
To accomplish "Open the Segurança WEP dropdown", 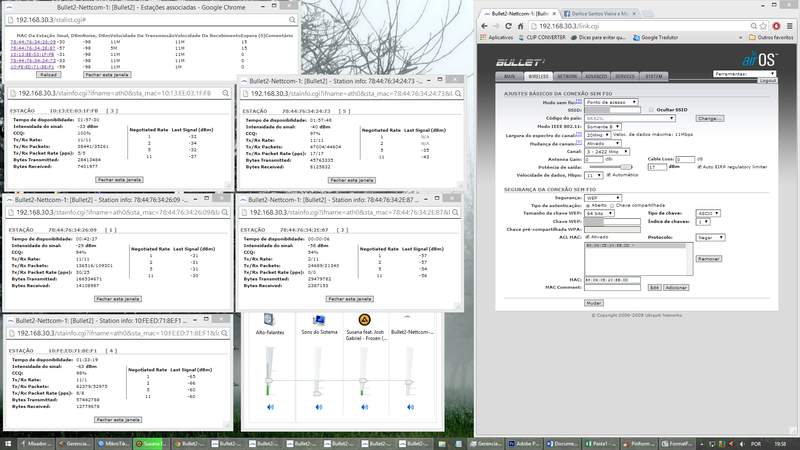I will coord(603,197).
